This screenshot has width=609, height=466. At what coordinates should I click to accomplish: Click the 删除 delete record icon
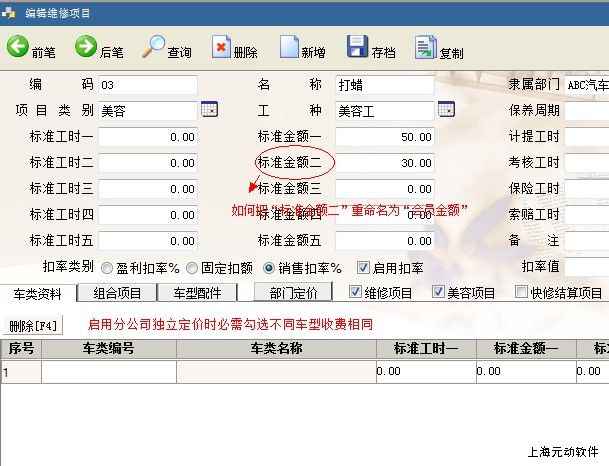click(221, 47)
